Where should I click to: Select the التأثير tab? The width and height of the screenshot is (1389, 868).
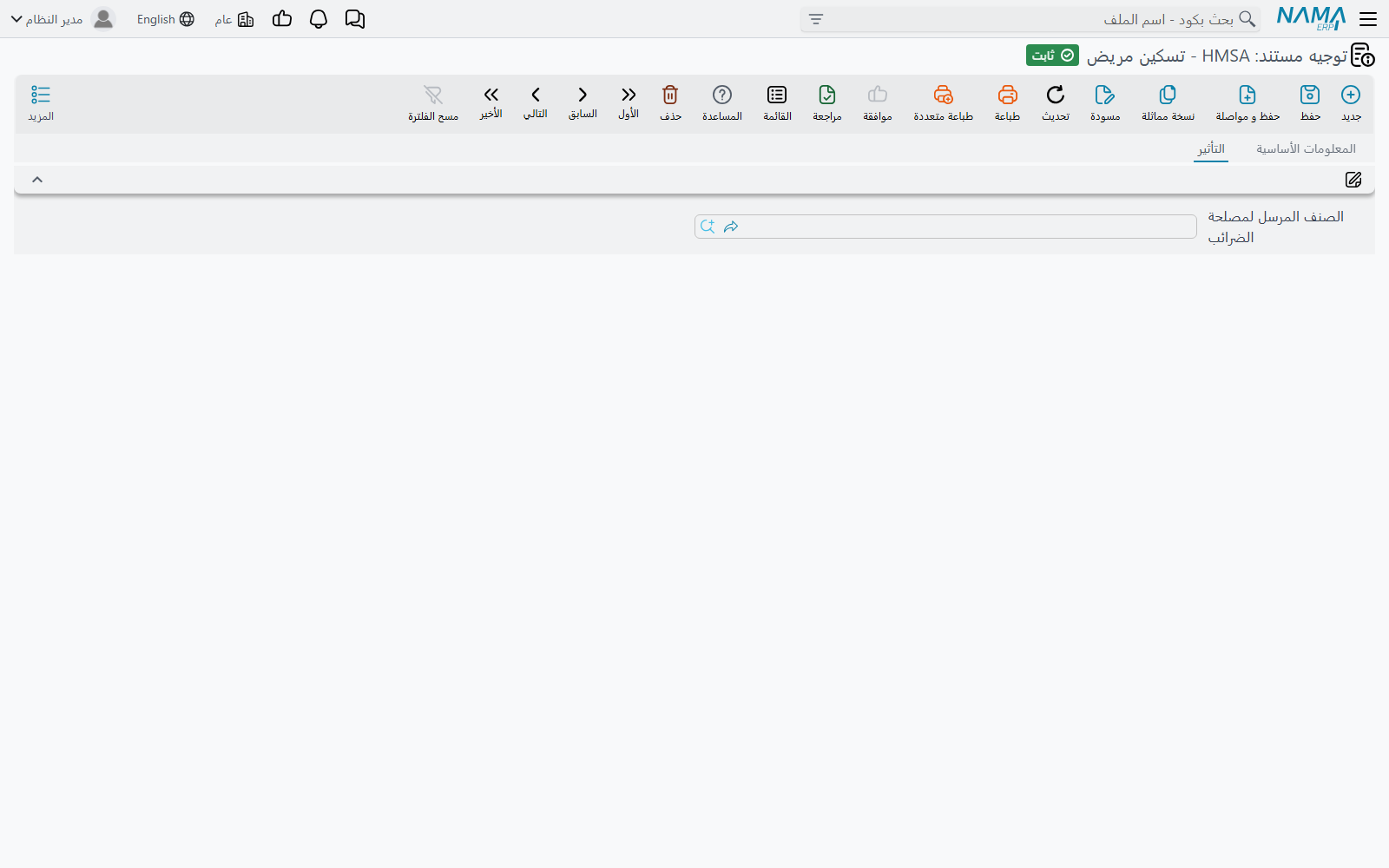tap(1211, 148)
